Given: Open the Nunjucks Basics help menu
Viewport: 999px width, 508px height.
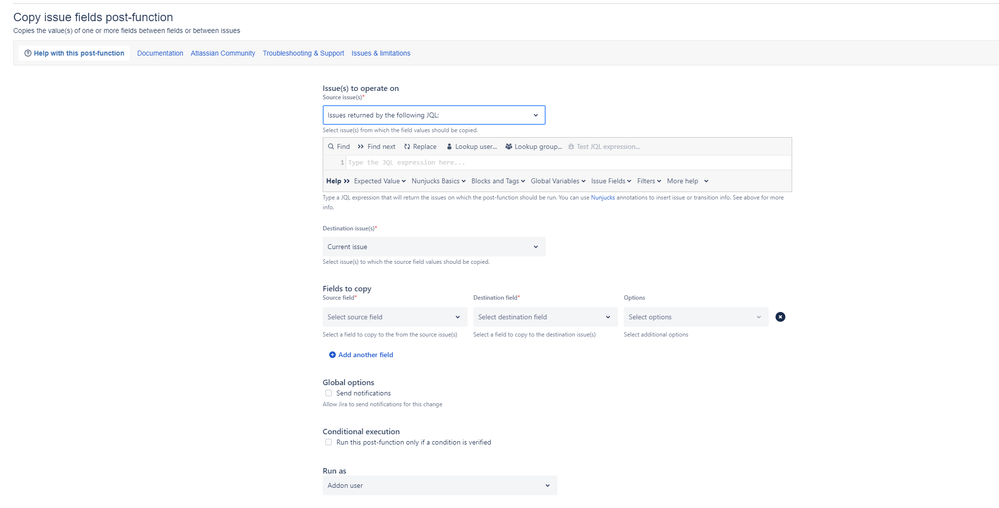Looking at the screenshot, I should click(x=438, y=181).
